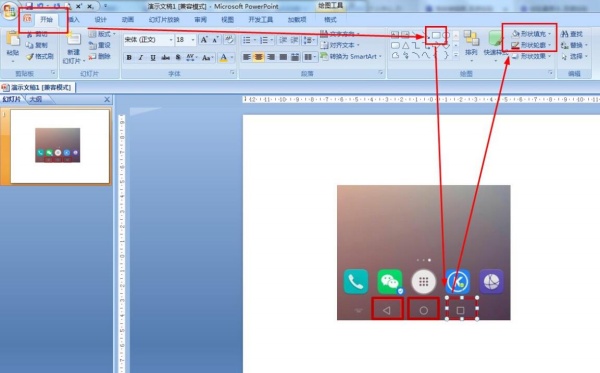Toggle Italic formatting
The height and width of the screenshot is (373, 600).
tap(141, 57)
